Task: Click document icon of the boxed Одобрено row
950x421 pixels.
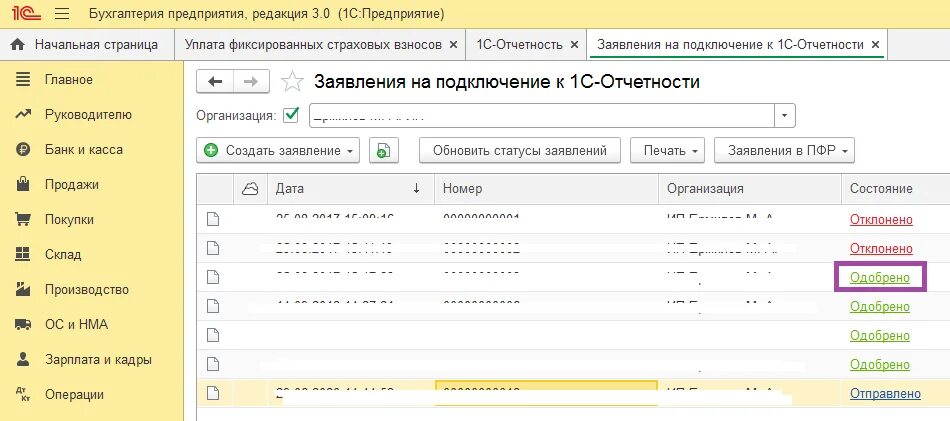Action: (213, 277)
